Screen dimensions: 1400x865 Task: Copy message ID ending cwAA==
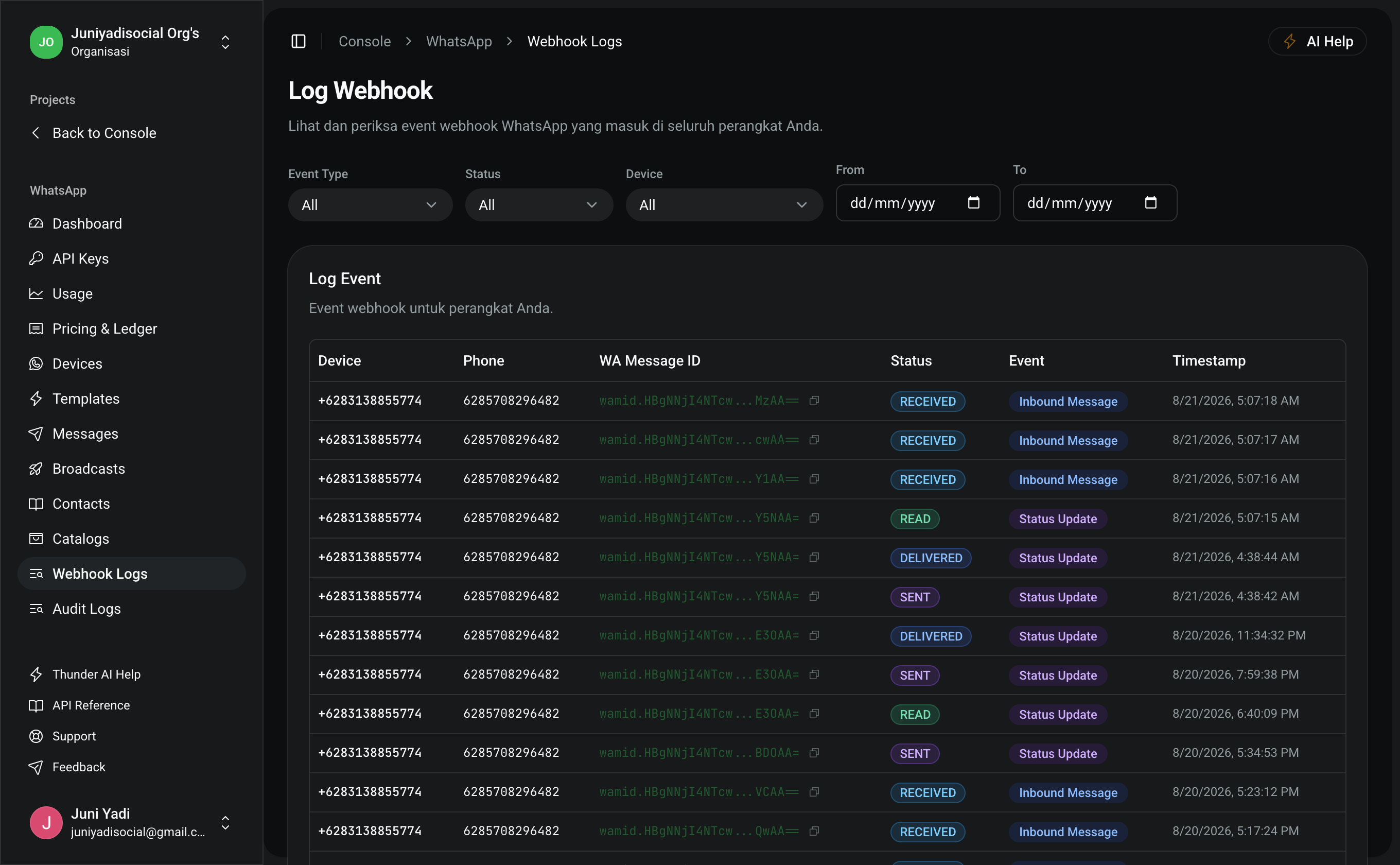(814, 439)
